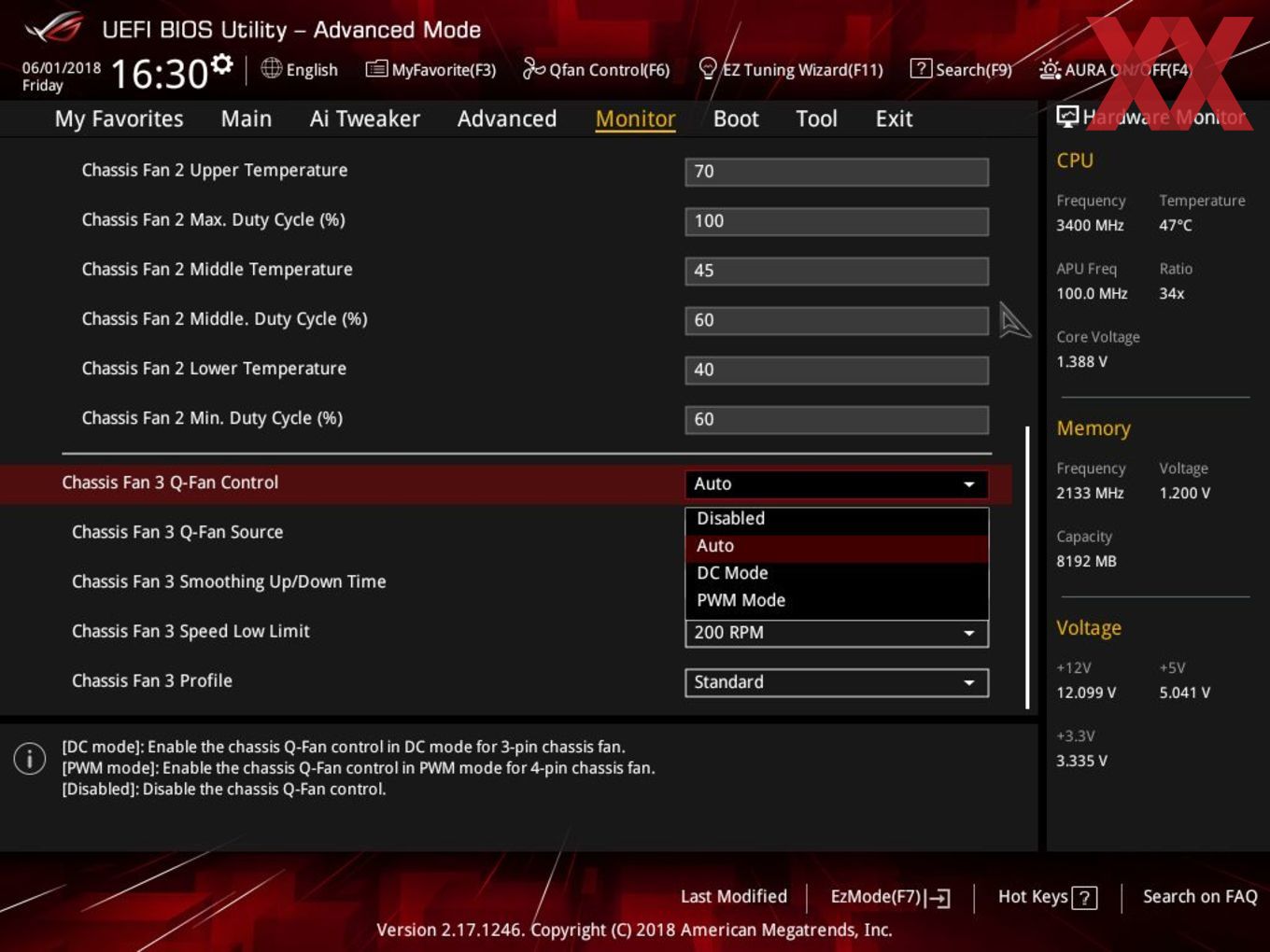Click Memory Voltage value 1.200 V
Image resolution: width=1270 pixels, height=952 pixels.
click(1184, 494)
